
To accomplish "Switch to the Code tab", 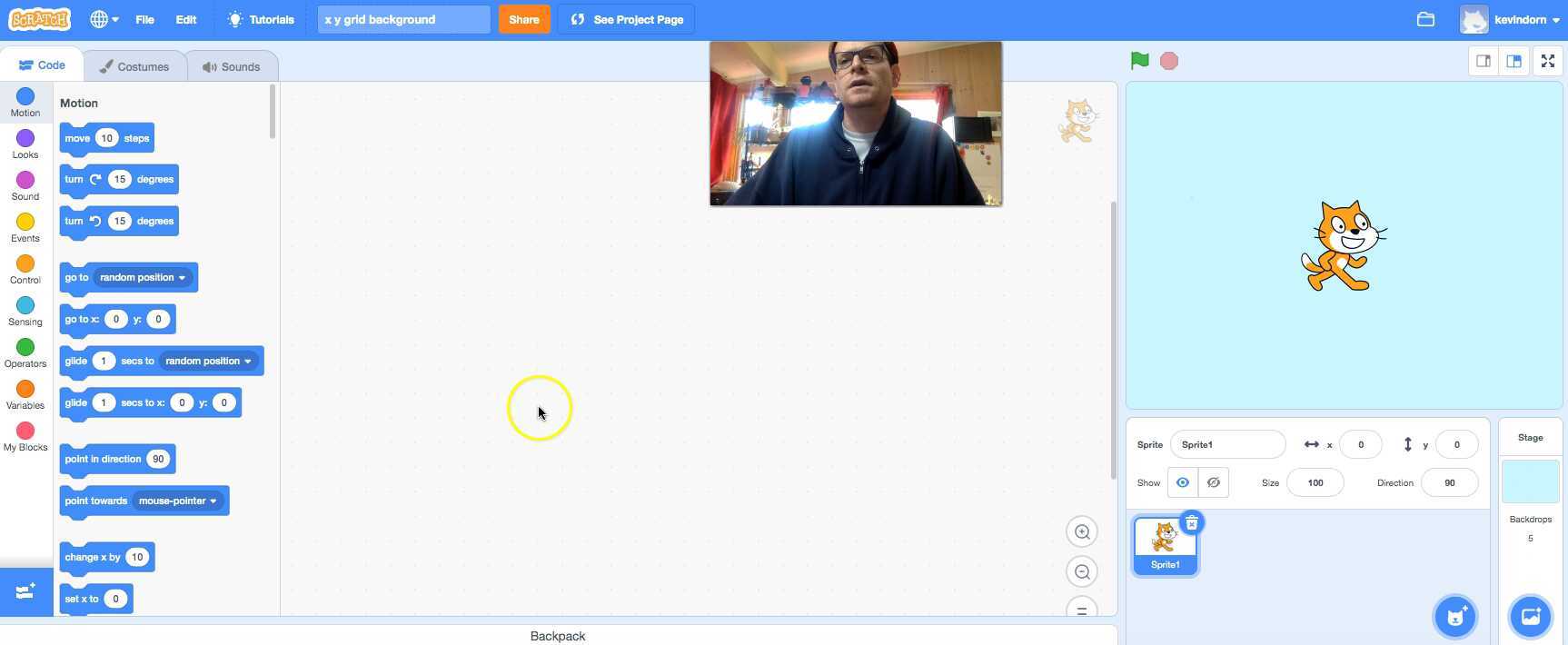I will coord(42,65).
